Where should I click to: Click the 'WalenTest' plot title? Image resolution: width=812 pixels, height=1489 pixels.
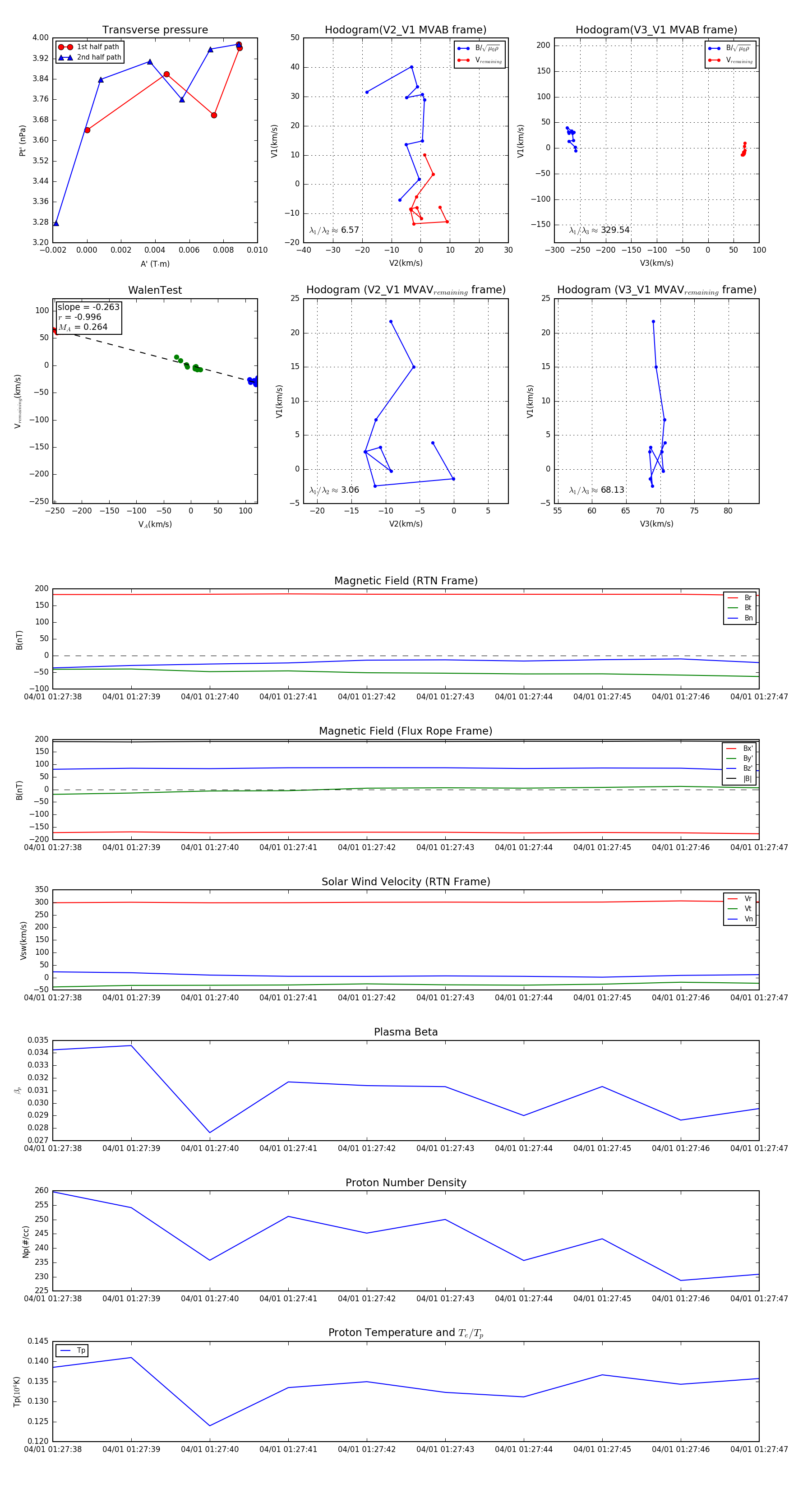coord(155,290)
